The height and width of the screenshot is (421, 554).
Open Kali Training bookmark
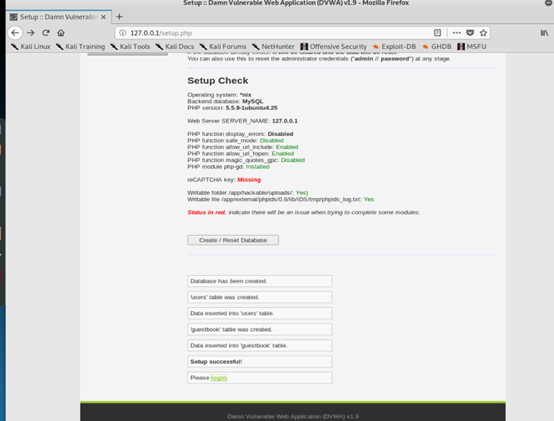[x=81, y=47]
